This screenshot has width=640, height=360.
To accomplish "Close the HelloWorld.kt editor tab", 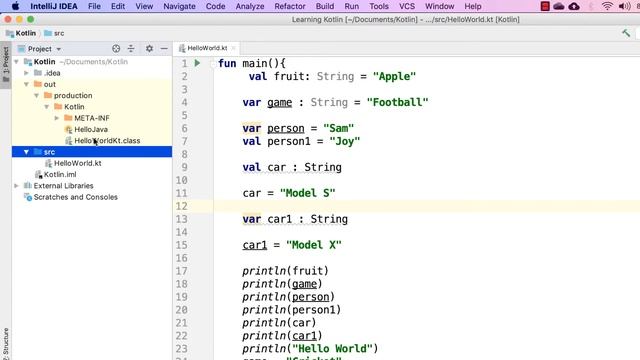I will coord(233,48).
